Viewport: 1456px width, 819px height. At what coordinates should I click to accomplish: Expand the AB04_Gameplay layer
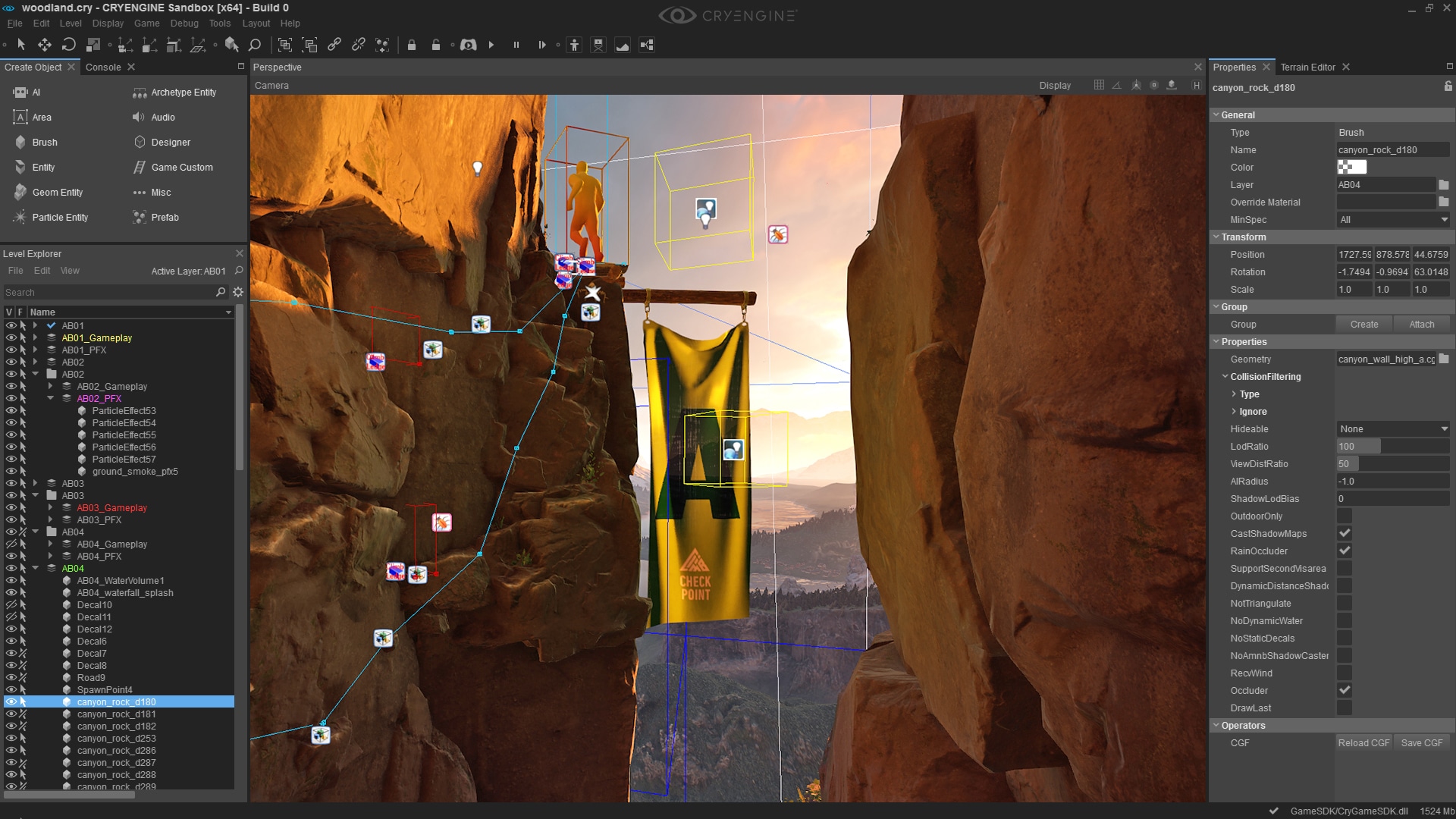pyautogui.click(x=51, y=544)
